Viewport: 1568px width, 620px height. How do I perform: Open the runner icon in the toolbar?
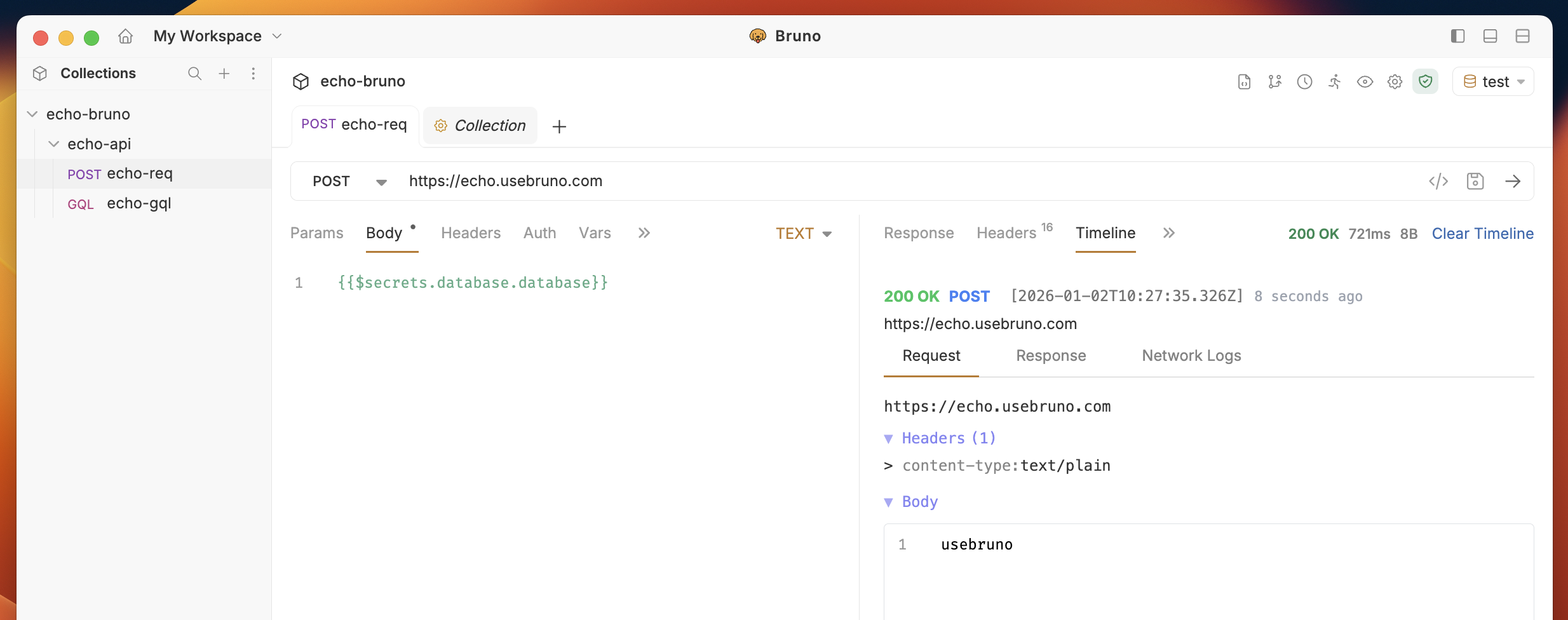[1335, 81]
